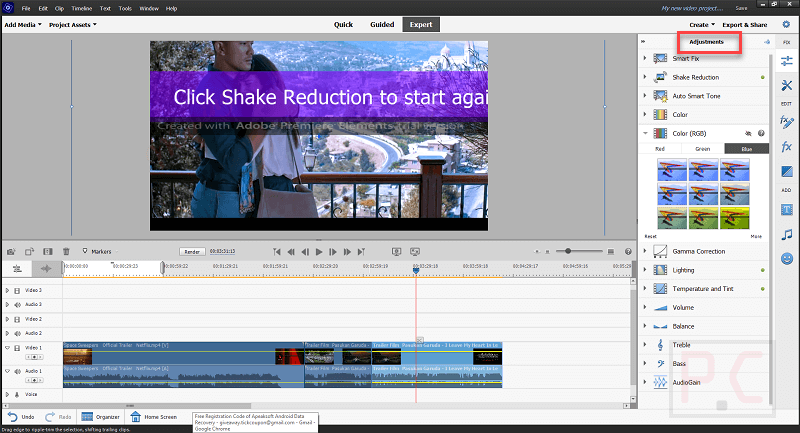The width and height of the screenshot is (800, 433).
Task: Add keyframe on Video 1 track control
Action: [x=34, y=357]
